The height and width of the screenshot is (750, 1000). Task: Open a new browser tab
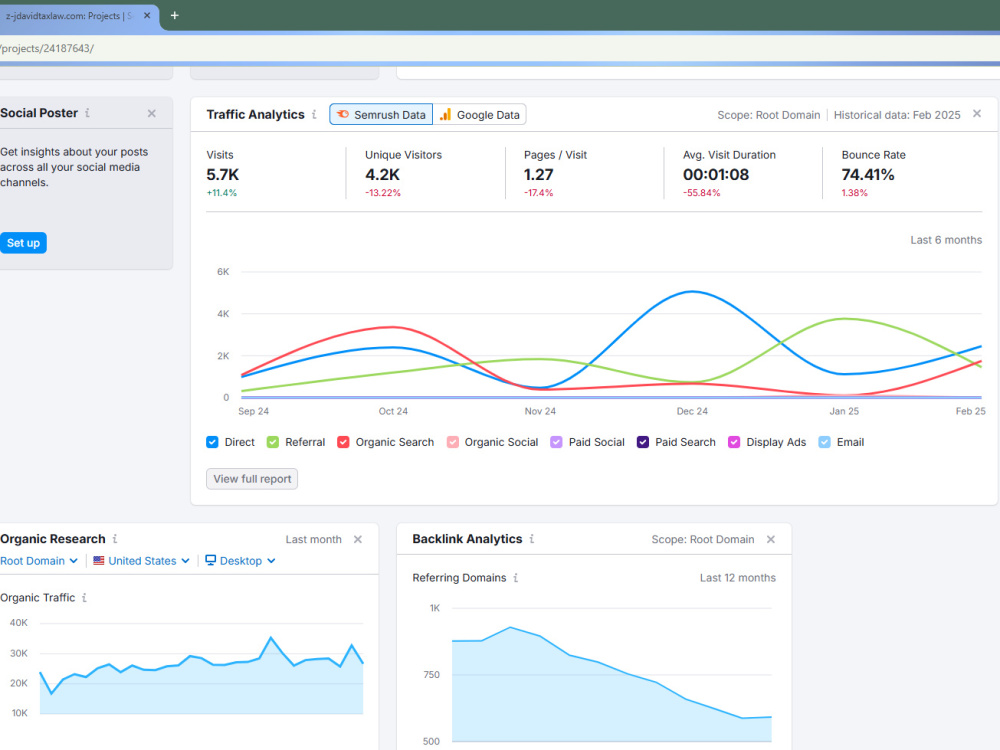point(174,15)
